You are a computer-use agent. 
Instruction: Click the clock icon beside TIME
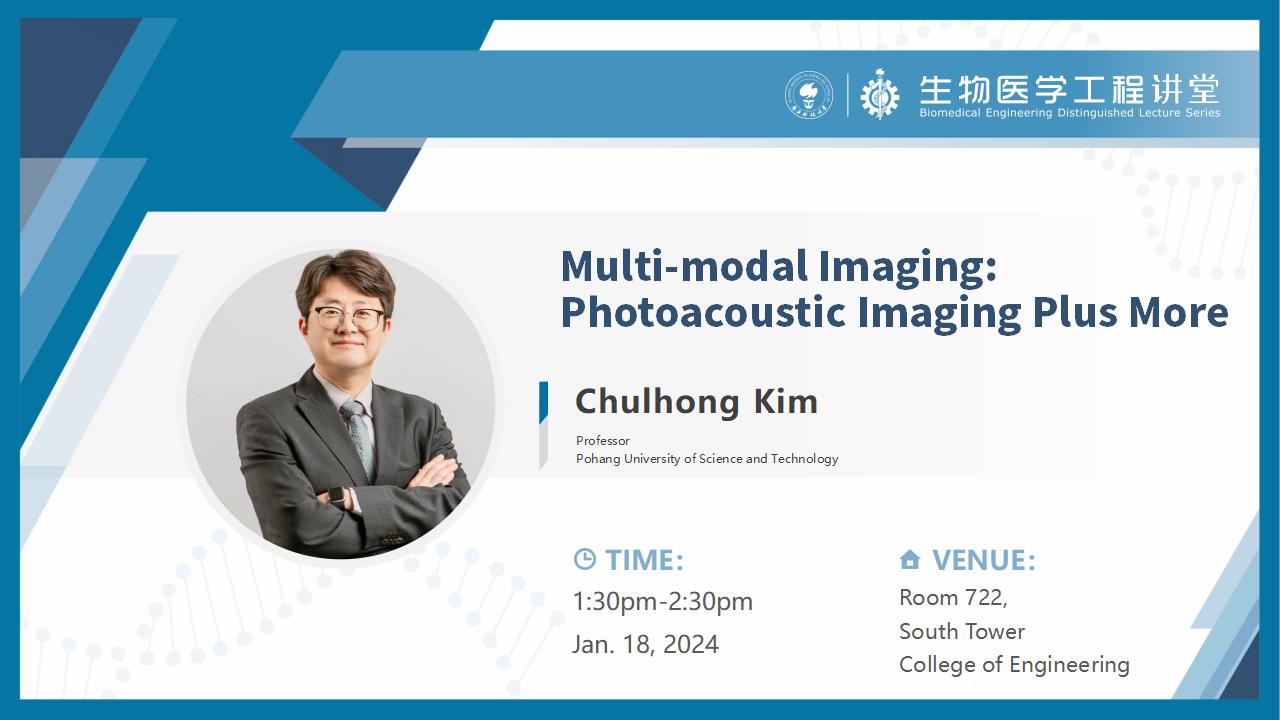(584, 559)
